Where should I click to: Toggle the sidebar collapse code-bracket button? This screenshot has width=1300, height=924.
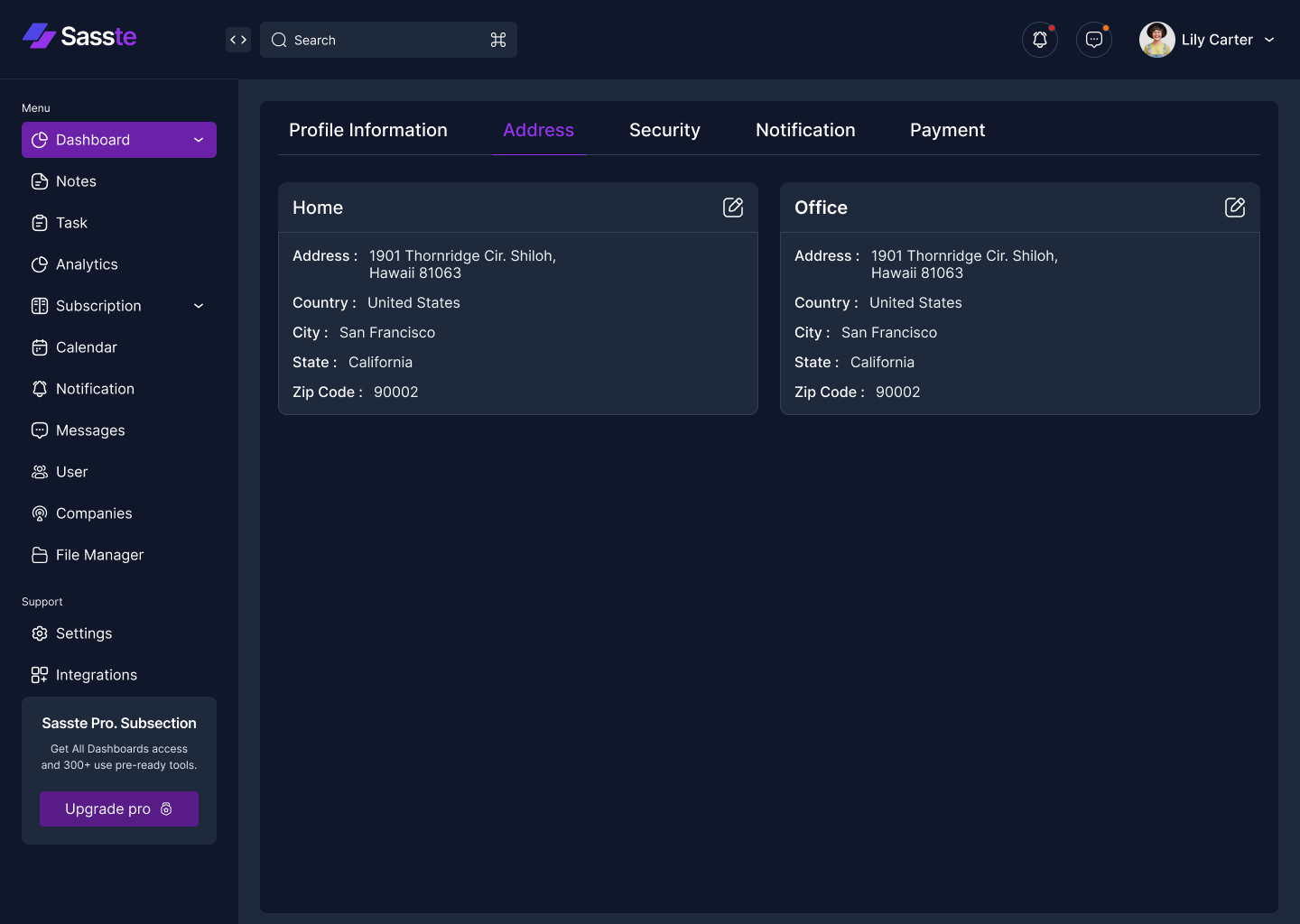[x=238, y=40]
